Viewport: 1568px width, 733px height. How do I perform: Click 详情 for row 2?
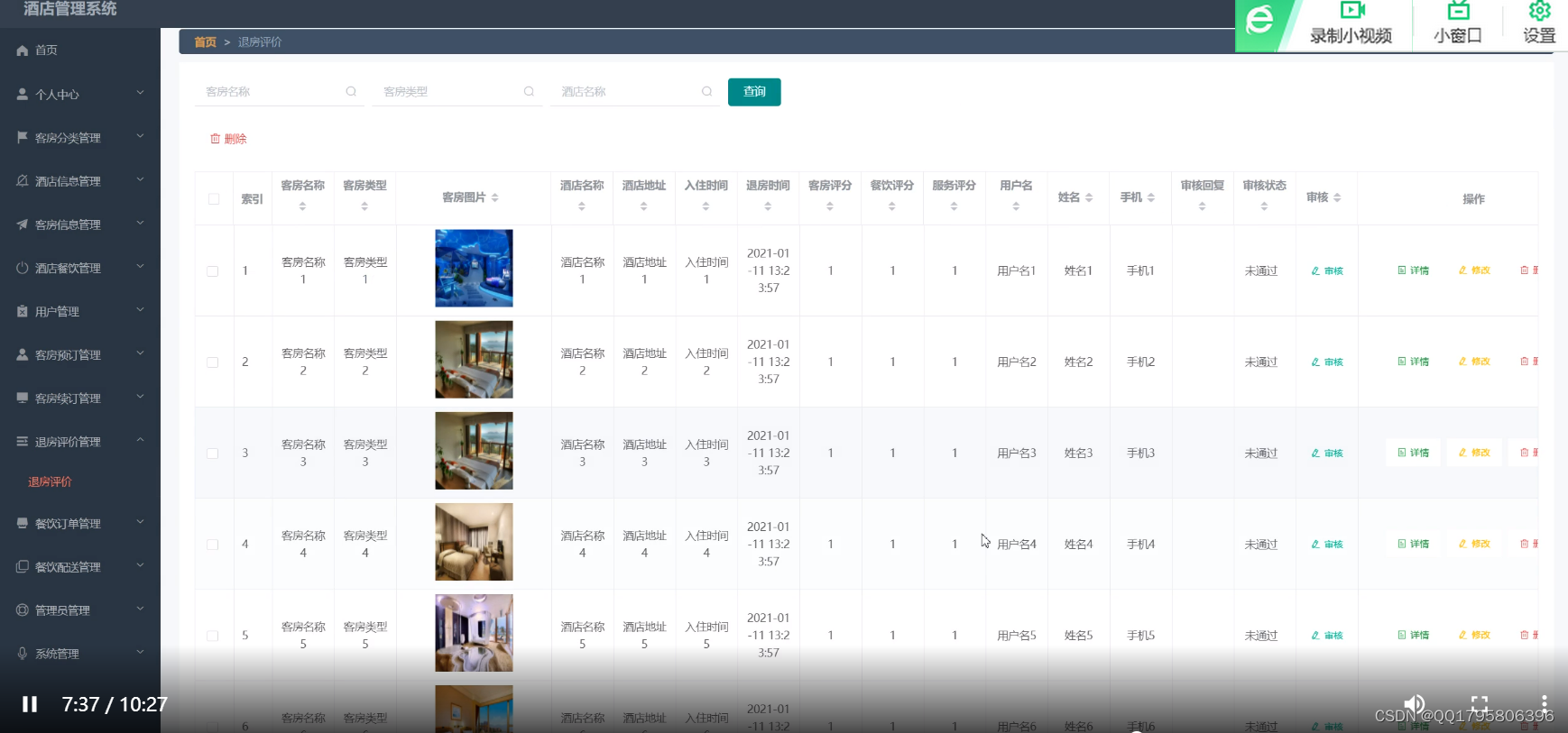pos(1413,362)
